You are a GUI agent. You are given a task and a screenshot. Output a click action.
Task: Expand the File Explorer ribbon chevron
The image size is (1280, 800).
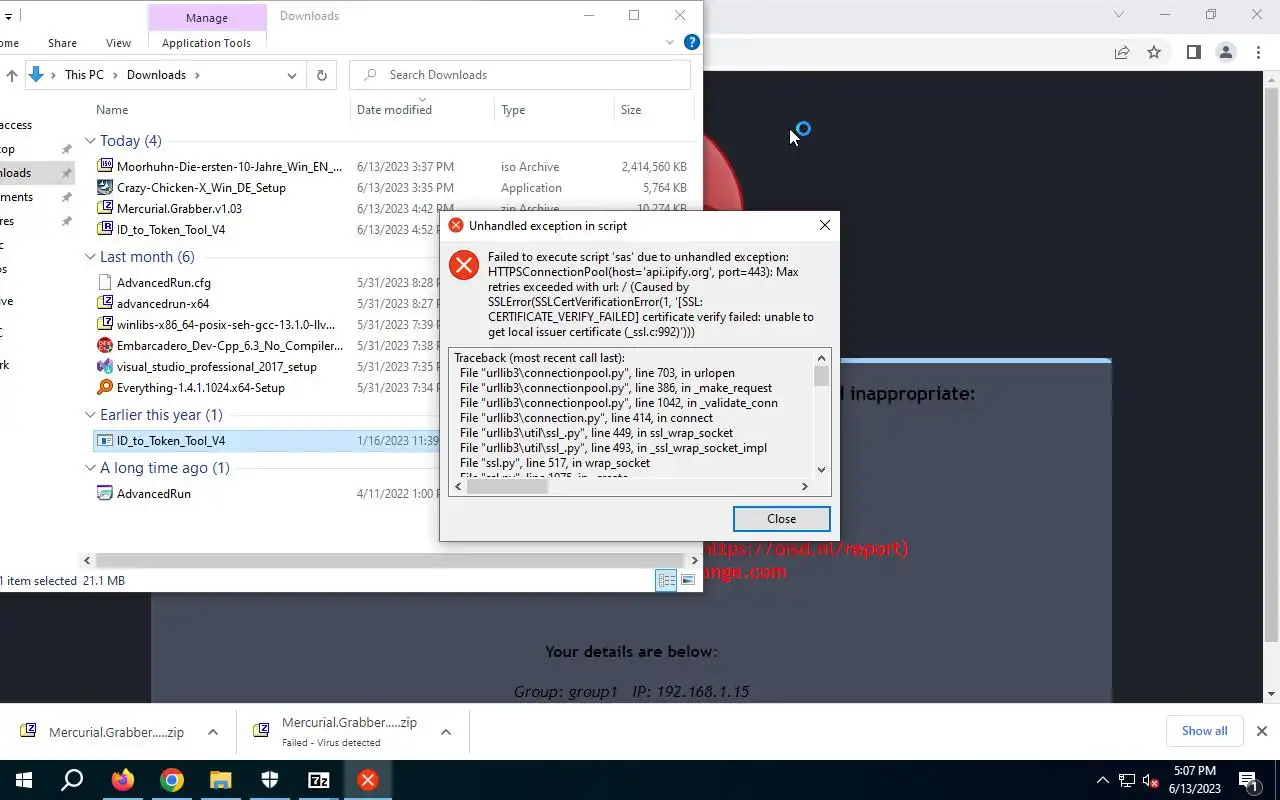click(670, 42)
